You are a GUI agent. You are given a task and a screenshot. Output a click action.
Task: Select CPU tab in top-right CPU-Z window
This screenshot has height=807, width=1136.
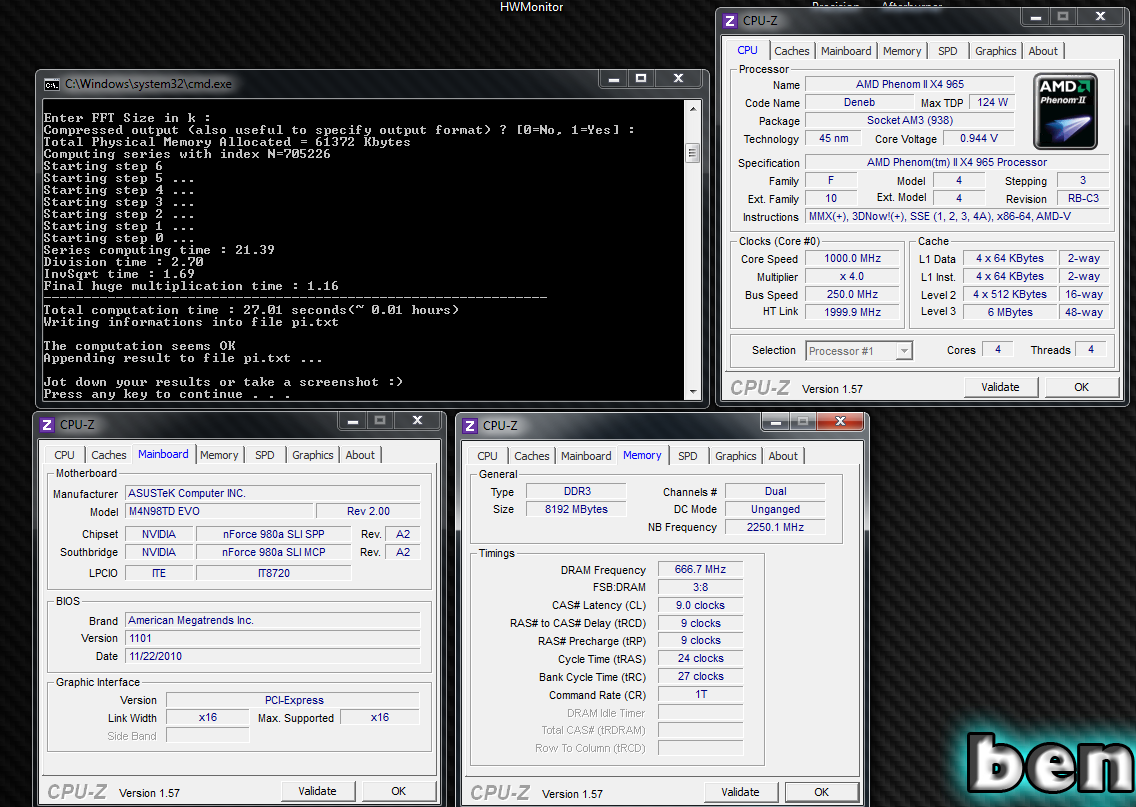[748, 50]
